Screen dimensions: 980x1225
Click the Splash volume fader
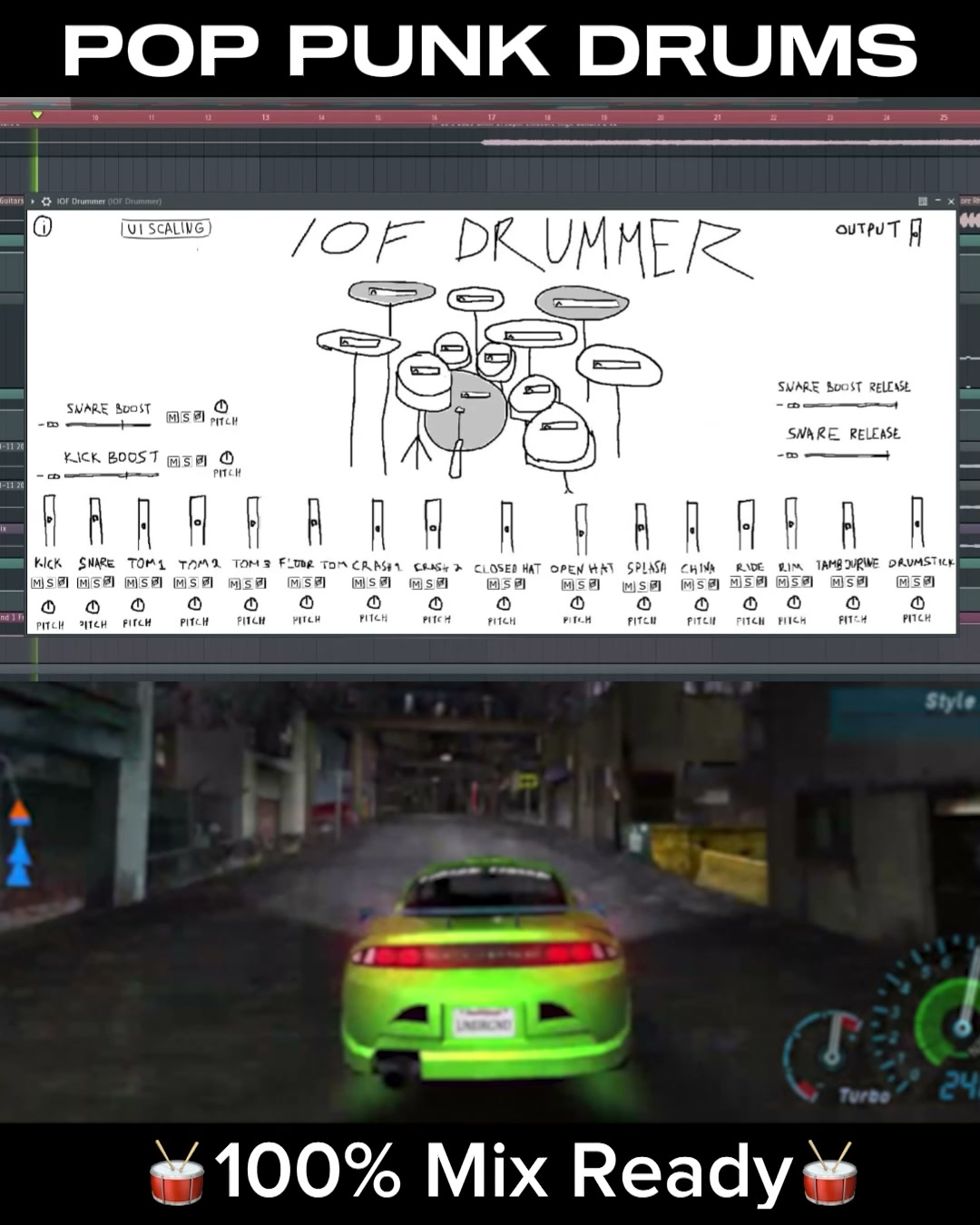tap(641, 527)
